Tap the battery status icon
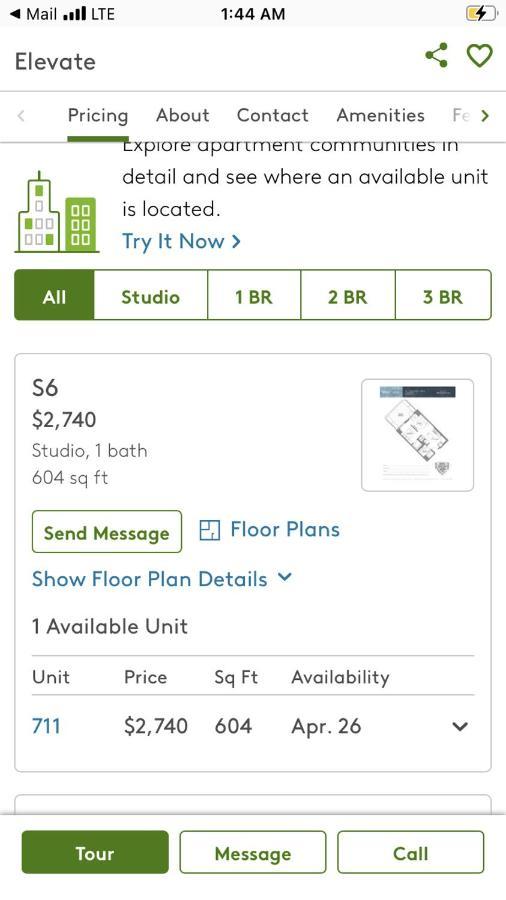 click(481, 13)
